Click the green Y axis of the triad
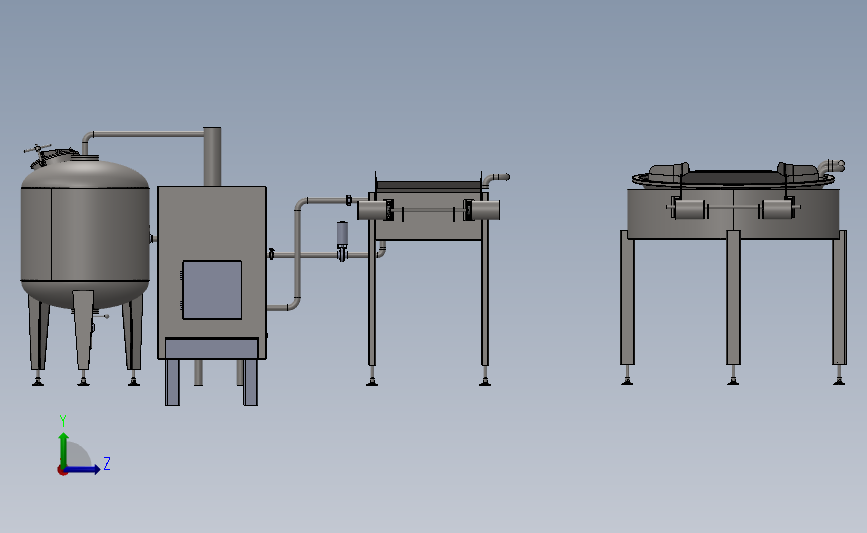The width and height of the screenshot is (867, 533). 64,450
